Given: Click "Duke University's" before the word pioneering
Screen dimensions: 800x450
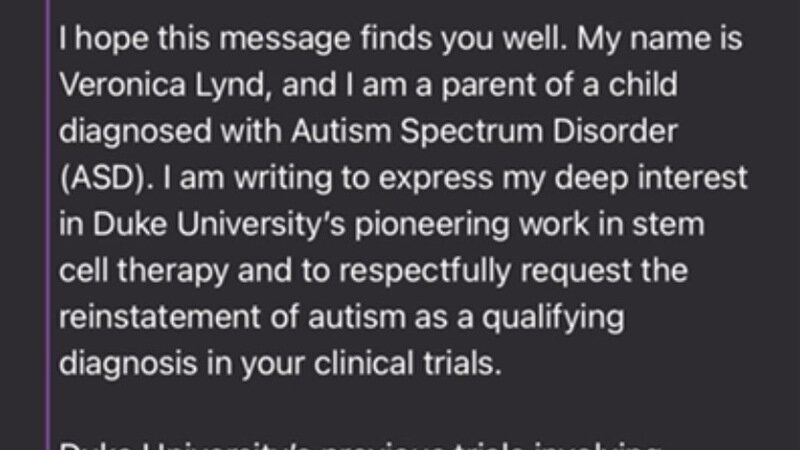Looking at the screenshot, I should click(x=220, y=225).
